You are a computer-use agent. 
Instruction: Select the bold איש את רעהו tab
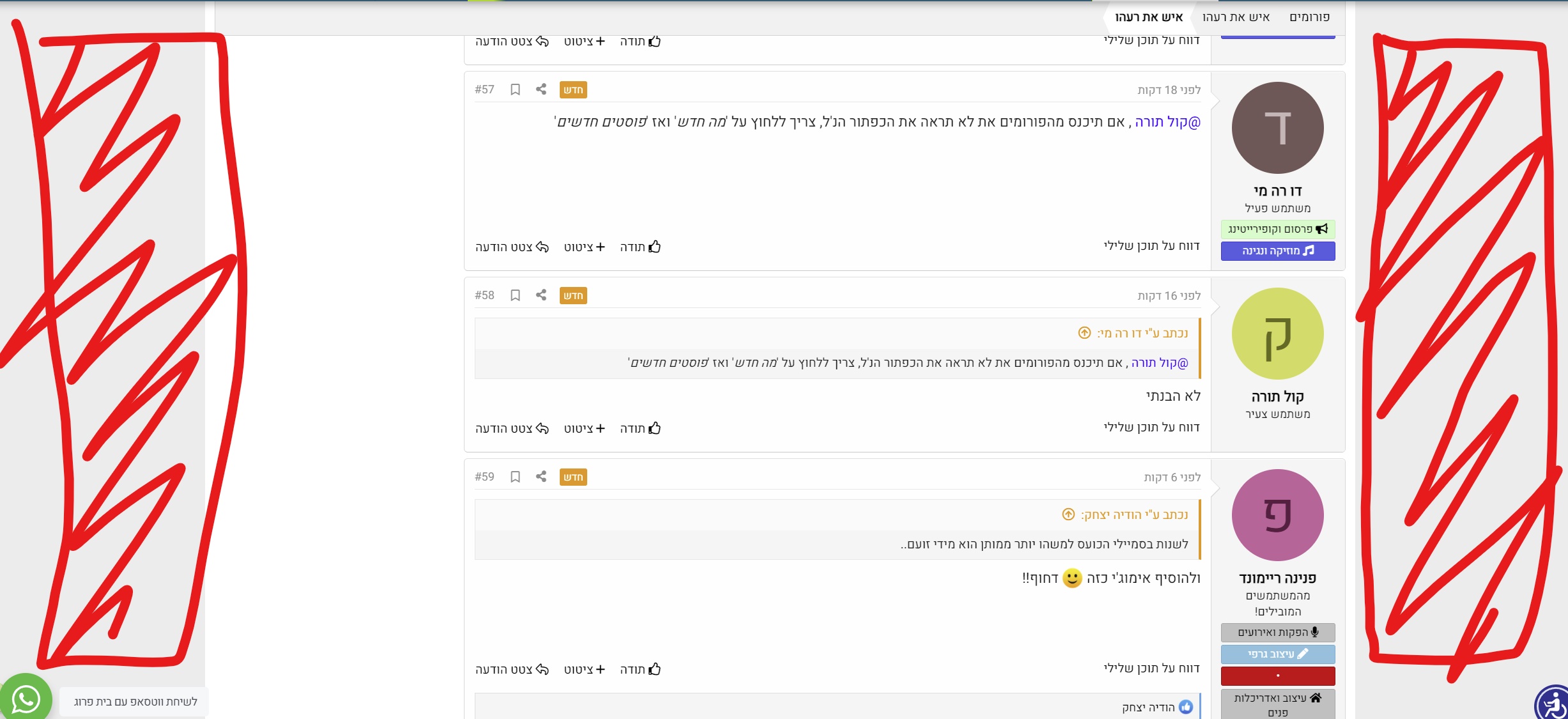click(x=1149, y=17)
